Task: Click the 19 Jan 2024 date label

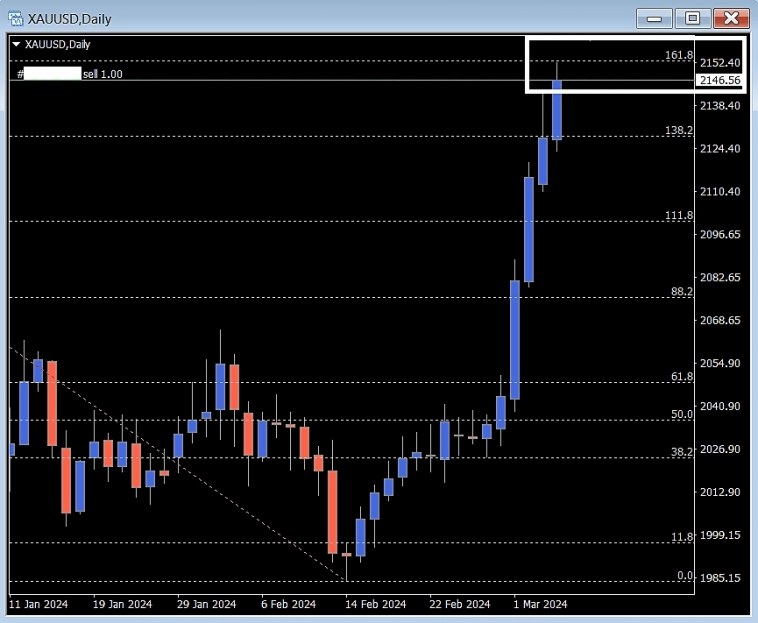Action: (x=122, y=604)
